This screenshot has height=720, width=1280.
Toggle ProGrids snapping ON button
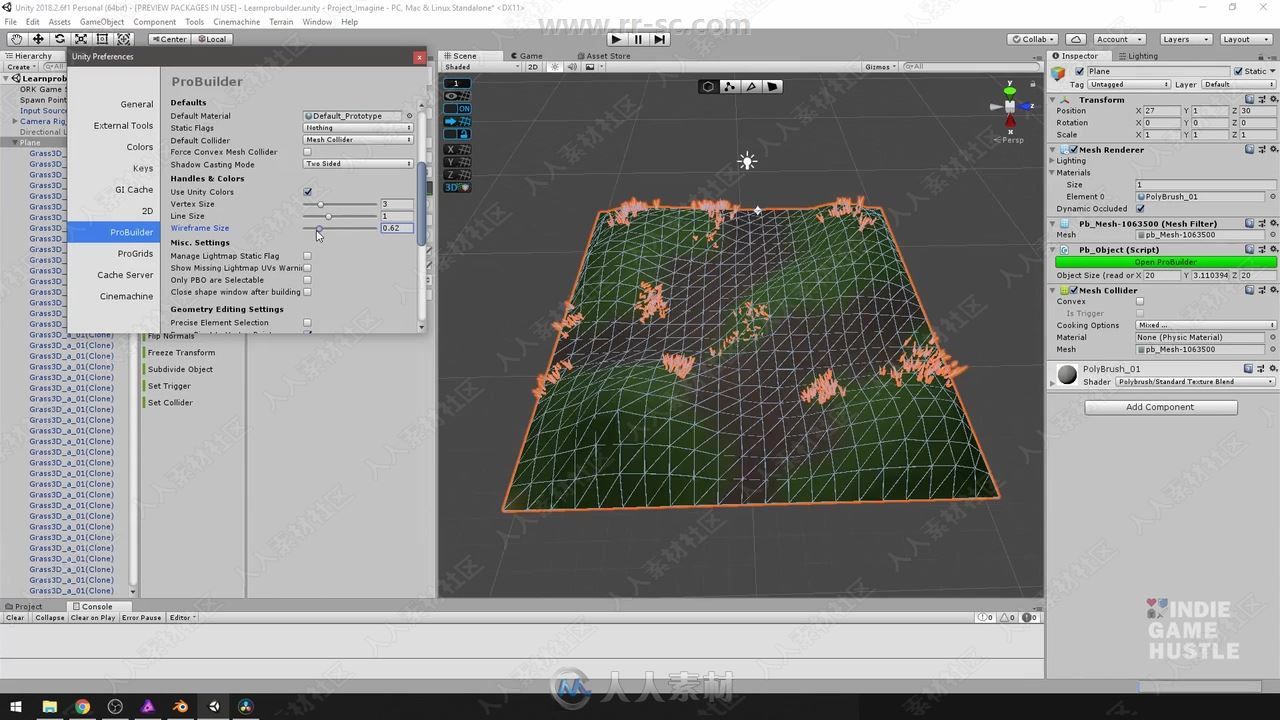457,108
